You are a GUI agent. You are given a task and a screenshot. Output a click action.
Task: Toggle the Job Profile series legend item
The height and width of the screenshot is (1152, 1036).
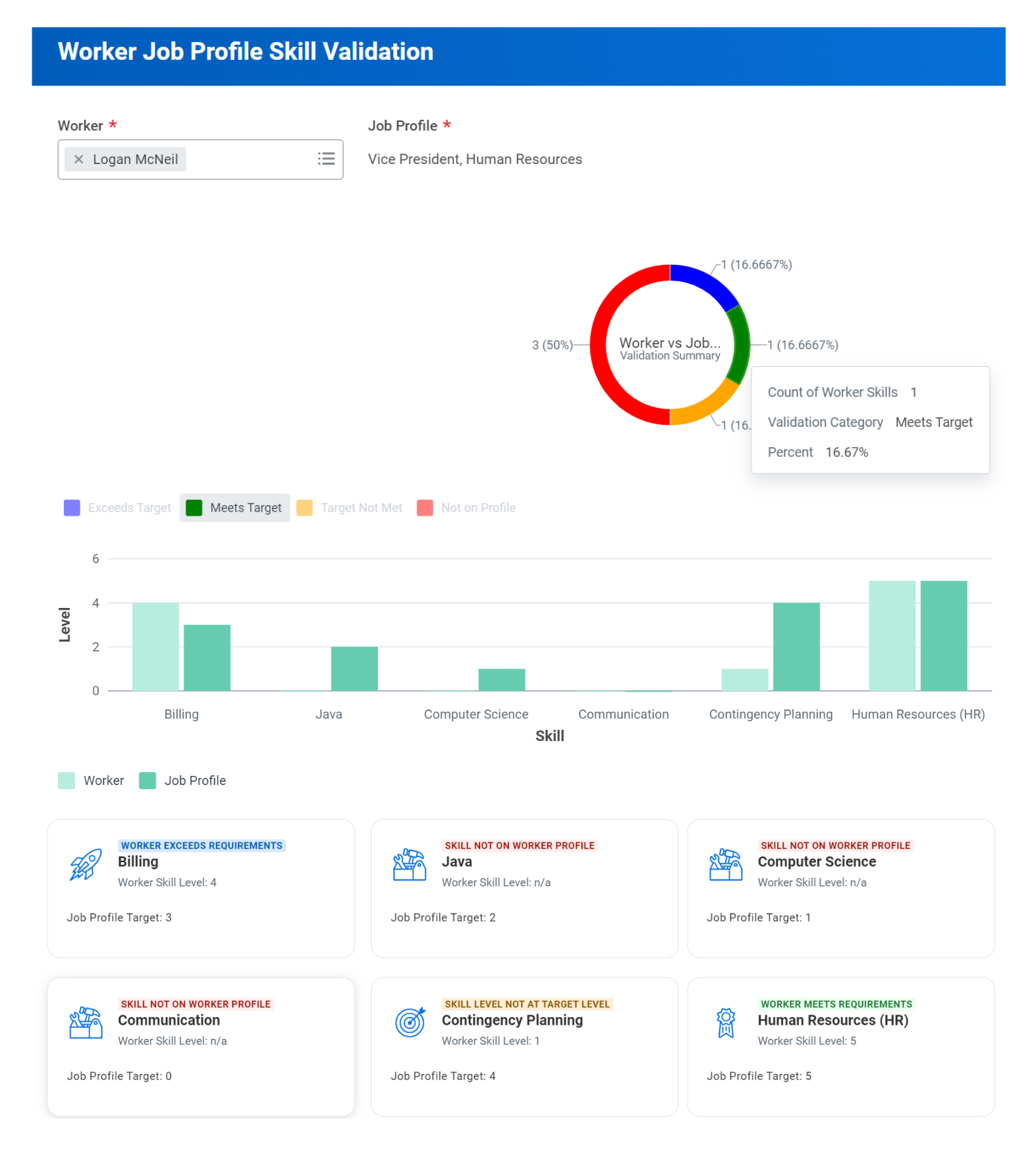pos(182,781)
